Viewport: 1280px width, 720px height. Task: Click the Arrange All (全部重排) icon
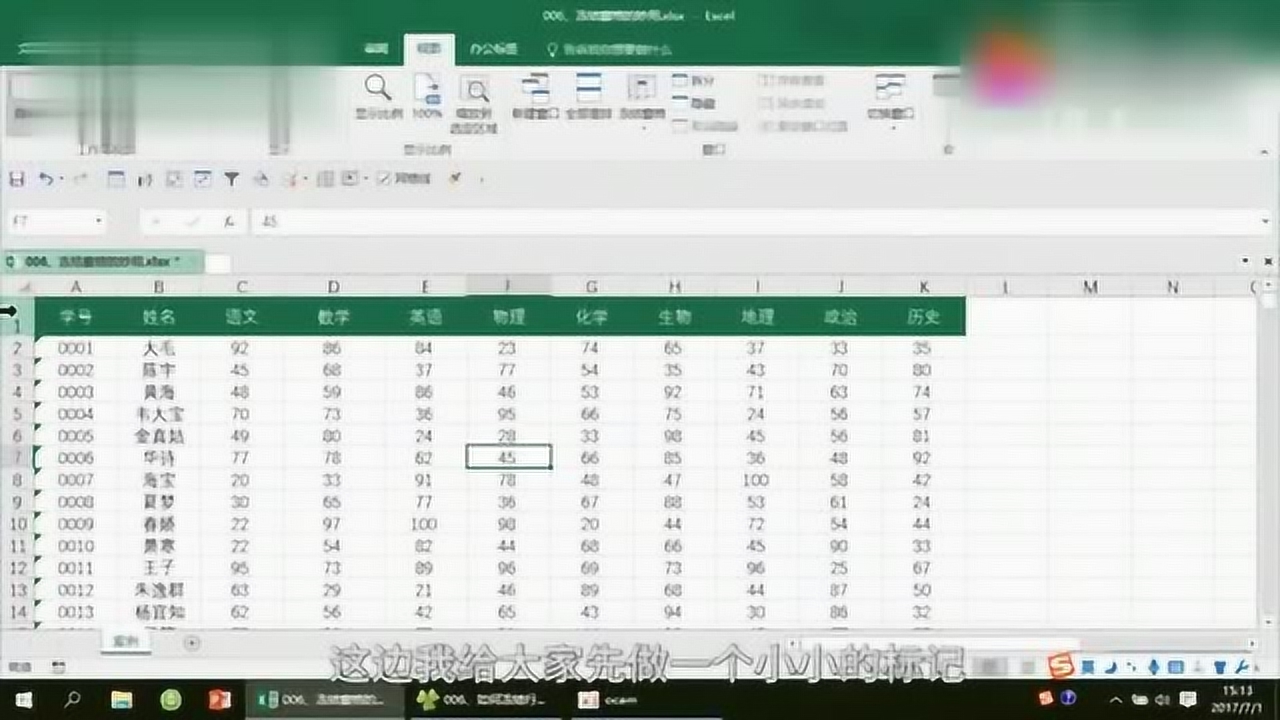588,97
